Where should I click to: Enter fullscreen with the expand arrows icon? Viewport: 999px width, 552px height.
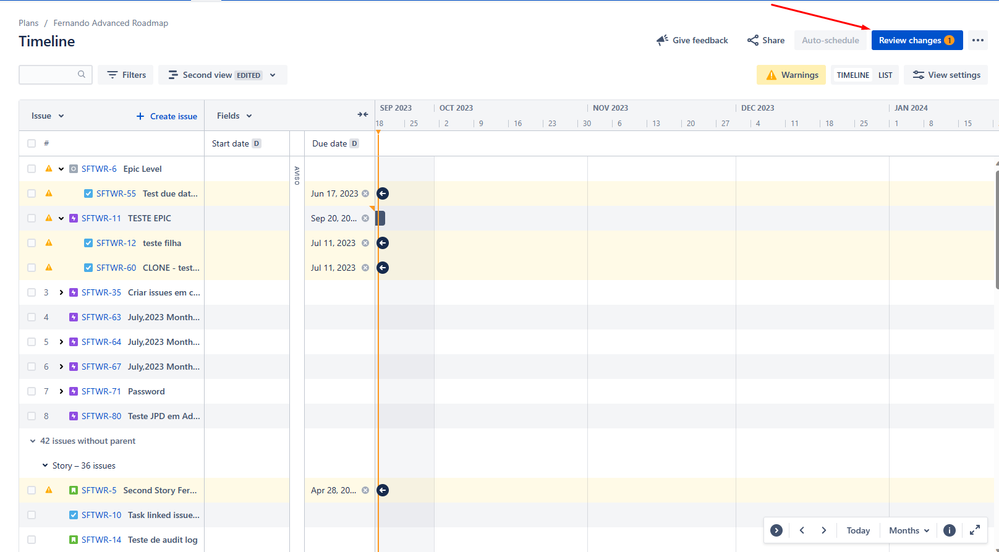[x=975, y=530]
